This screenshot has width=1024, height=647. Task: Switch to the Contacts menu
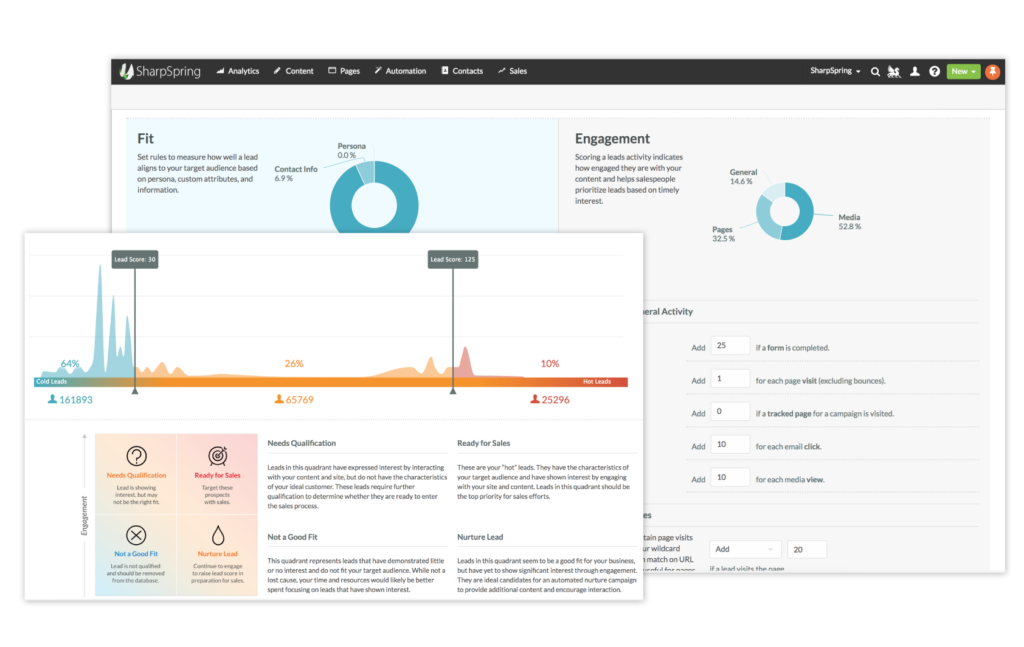(x=461, y=71)
